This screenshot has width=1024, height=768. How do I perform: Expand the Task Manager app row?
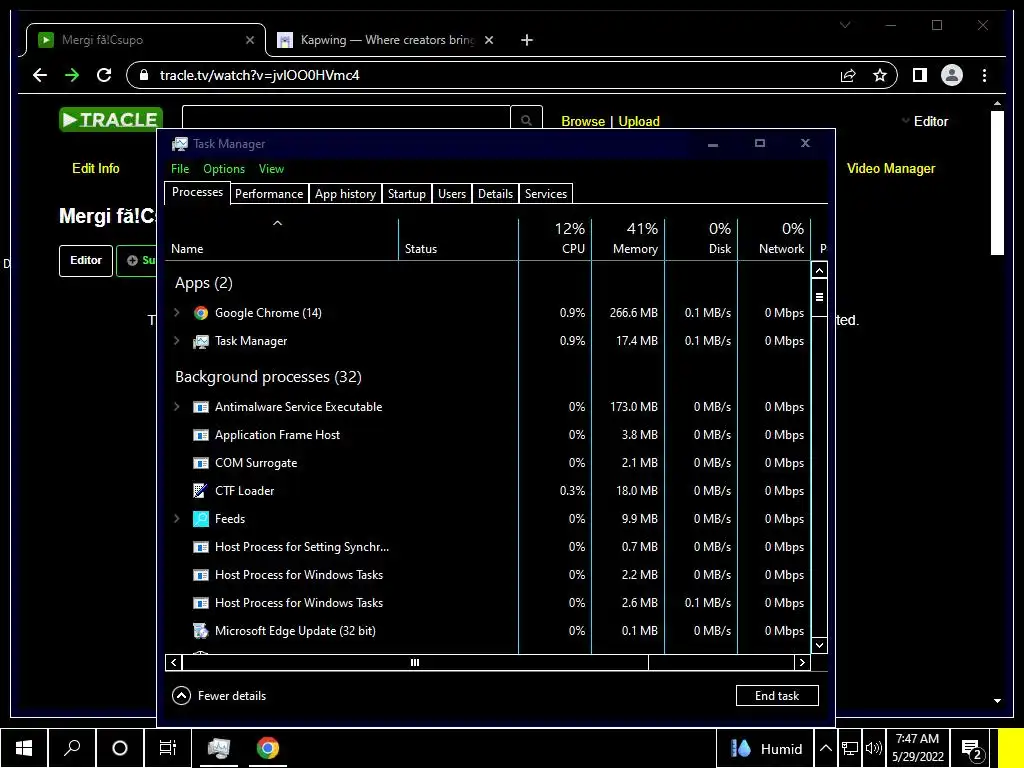coord(176,341)
